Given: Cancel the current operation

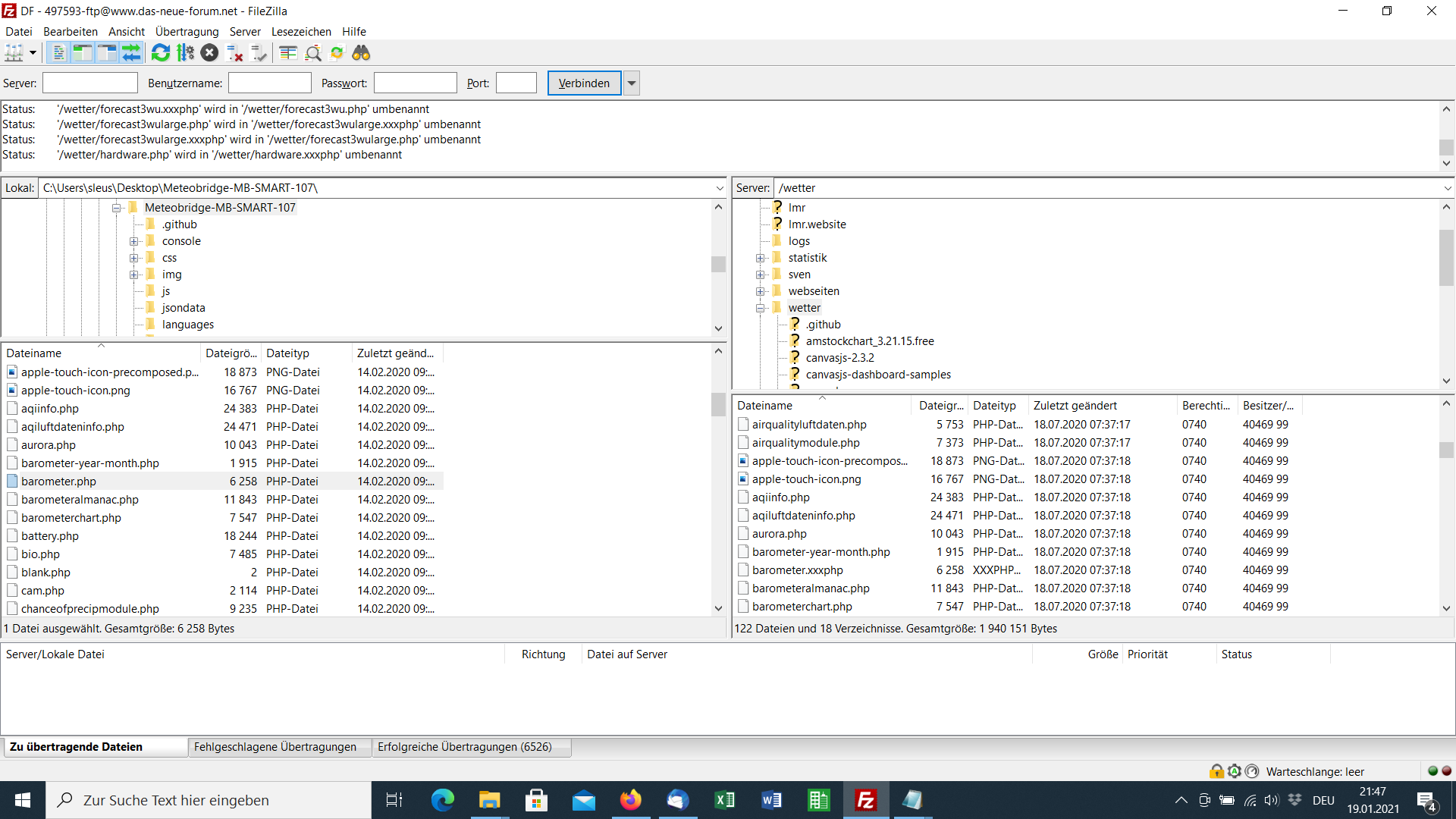Looking at the screenshot, I should (x=210, y=53).
